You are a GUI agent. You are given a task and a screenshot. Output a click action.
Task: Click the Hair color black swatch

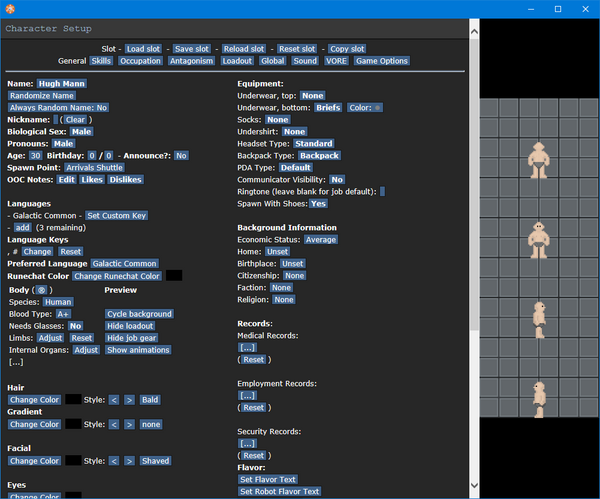tap(73, 400)
